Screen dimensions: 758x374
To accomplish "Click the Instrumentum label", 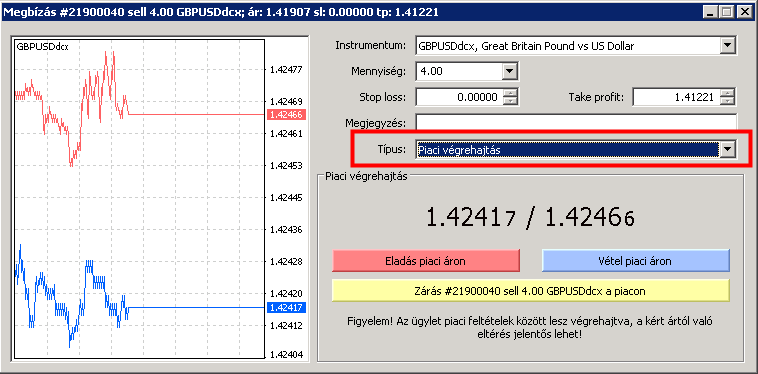I will click(x=371, y=46).
